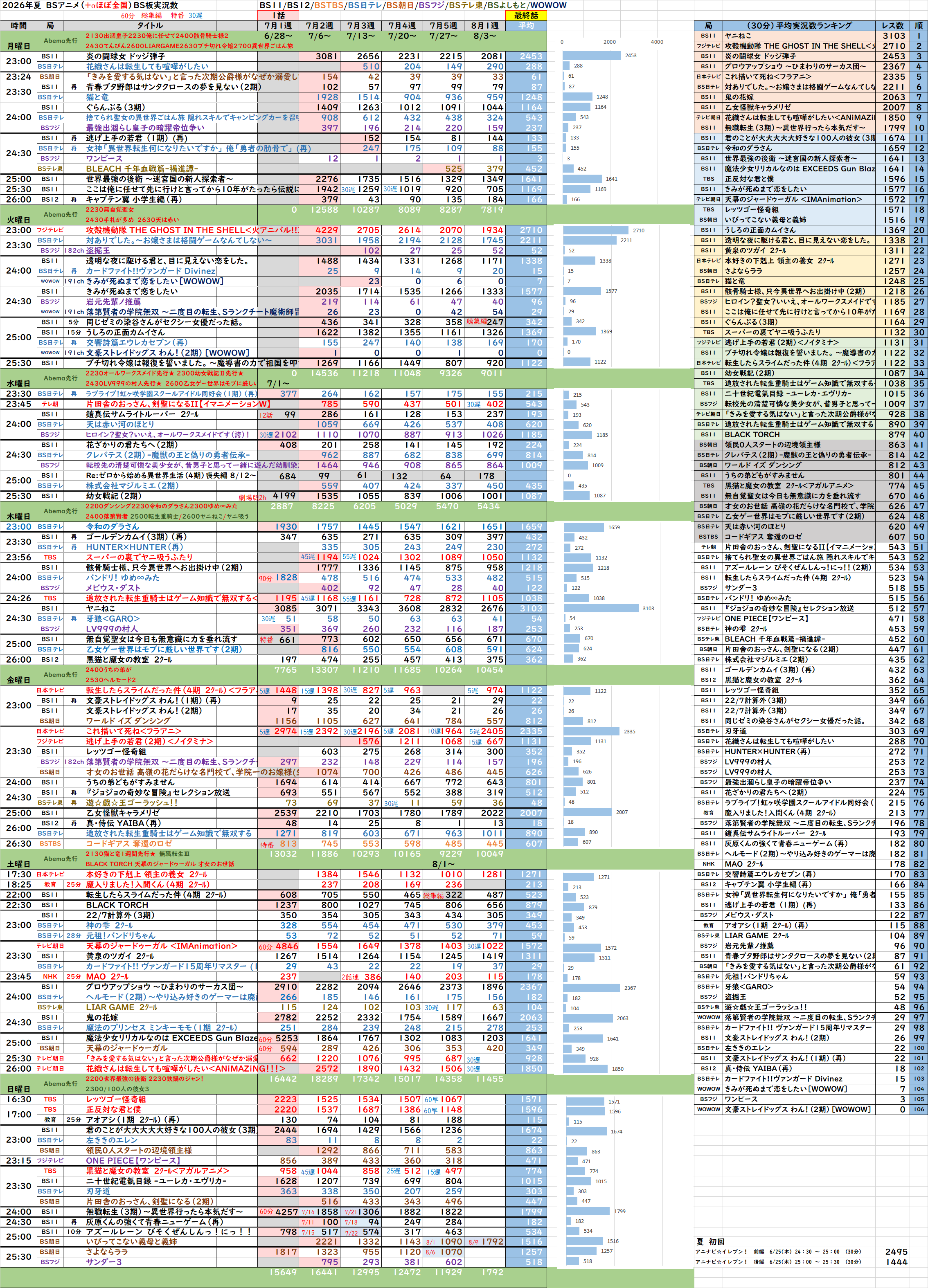Click BLACK TORCH title in Saturday schedule
Image resolution: width=928 pixels, height=1288 pixels.
[117, 905]
